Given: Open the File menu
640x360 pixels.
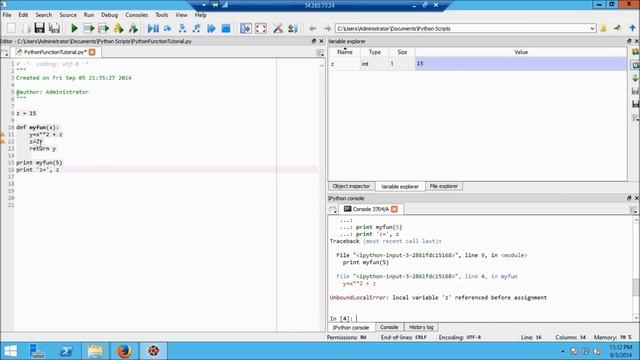Looking at the screenshot, I should point(7,15).
